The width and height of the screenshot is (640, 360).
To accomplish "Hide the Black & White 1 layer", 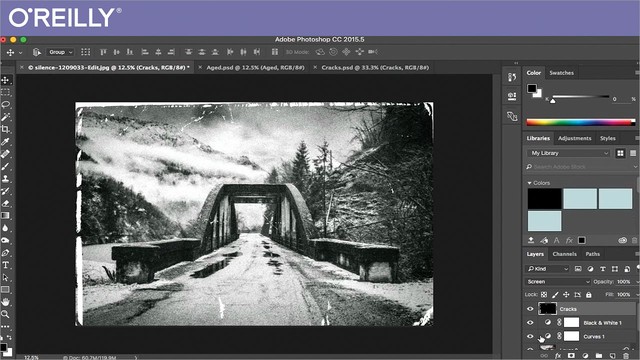I will point(530,323).
